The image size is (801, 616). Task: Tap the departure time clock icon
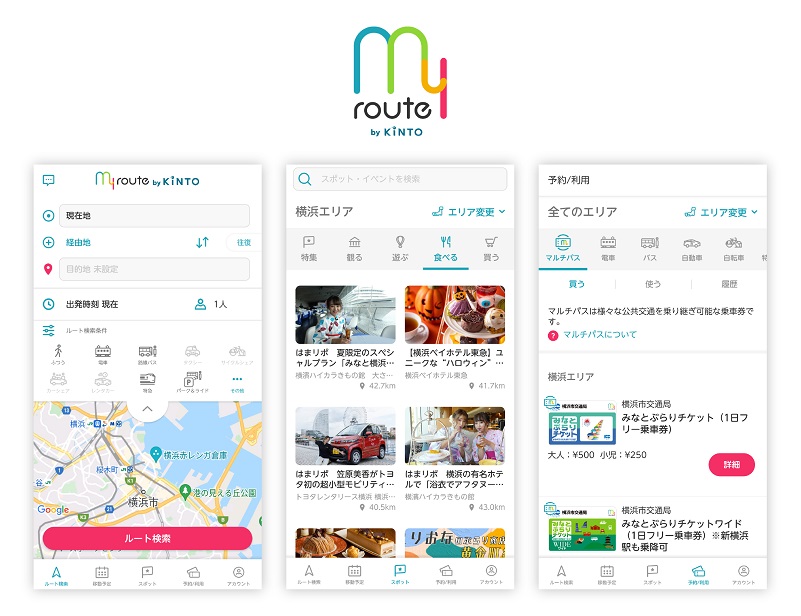click(x=49, y=304)
